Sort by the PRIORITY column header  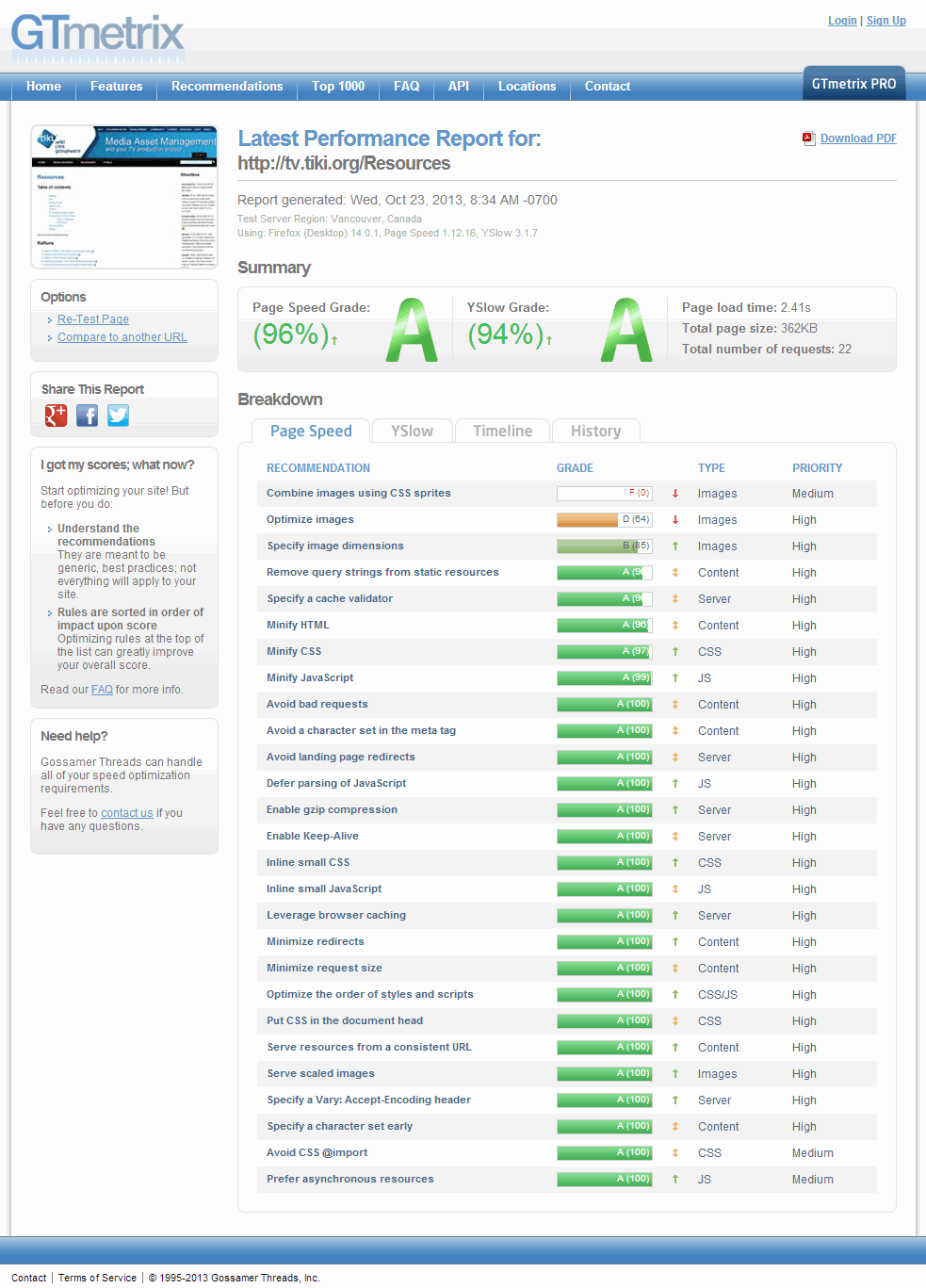click(818, 468)
